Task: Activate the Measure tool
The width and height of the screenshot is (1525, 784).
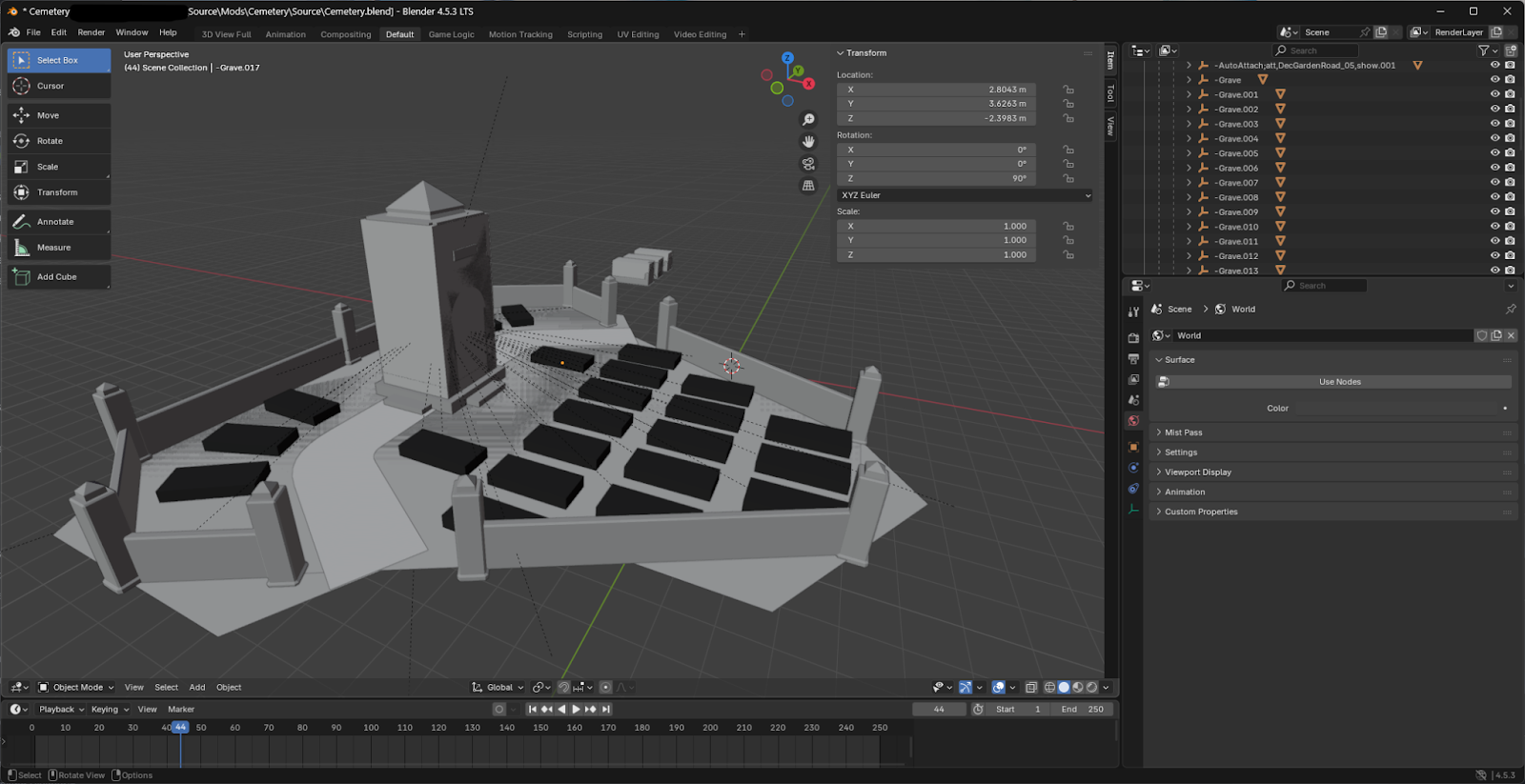Action: [x=53, y=248]
